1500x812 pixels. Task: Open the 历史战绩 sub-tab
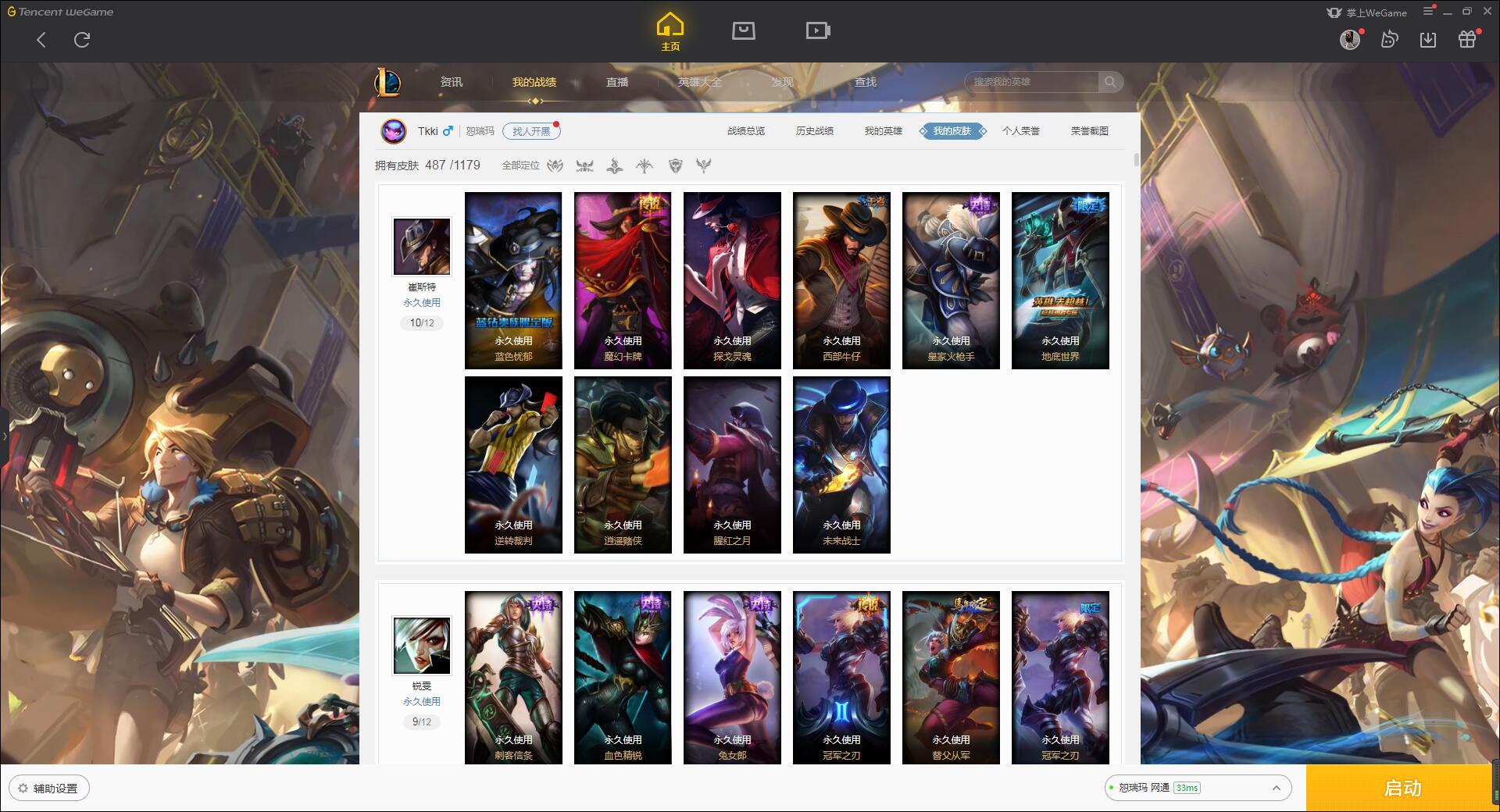(815, 131)
